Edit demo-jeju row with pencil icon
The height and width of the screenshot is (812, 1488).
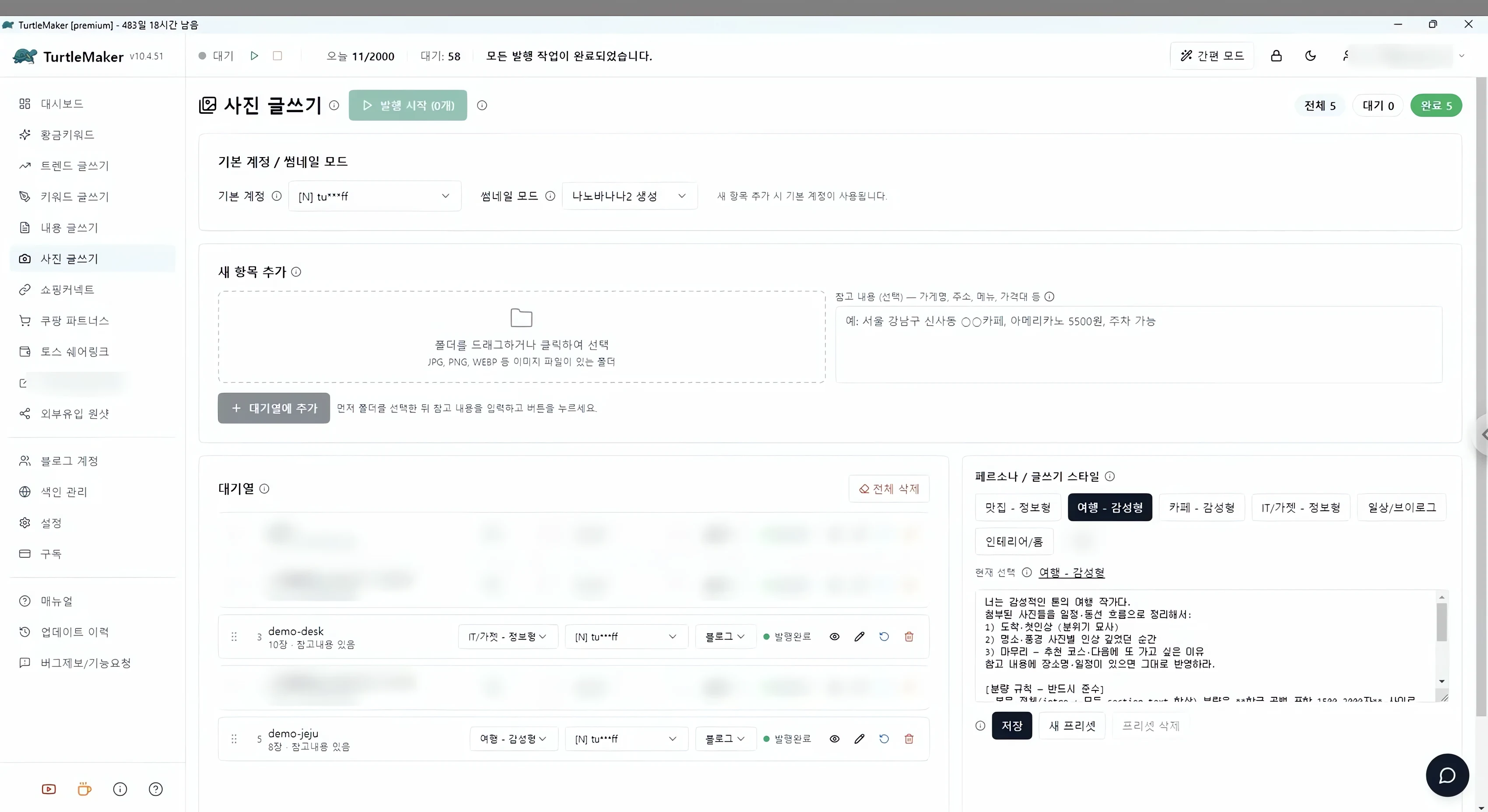tap(860, 738)
